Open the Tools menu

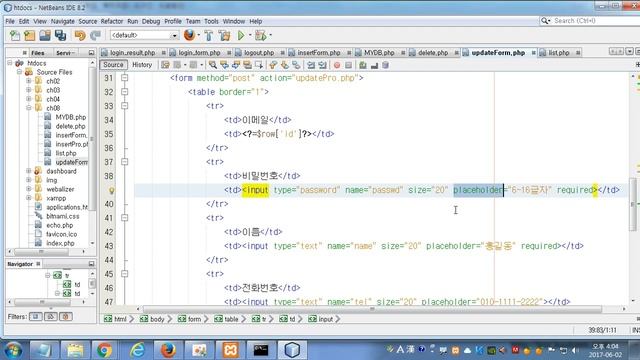click(x=211, y=21)
